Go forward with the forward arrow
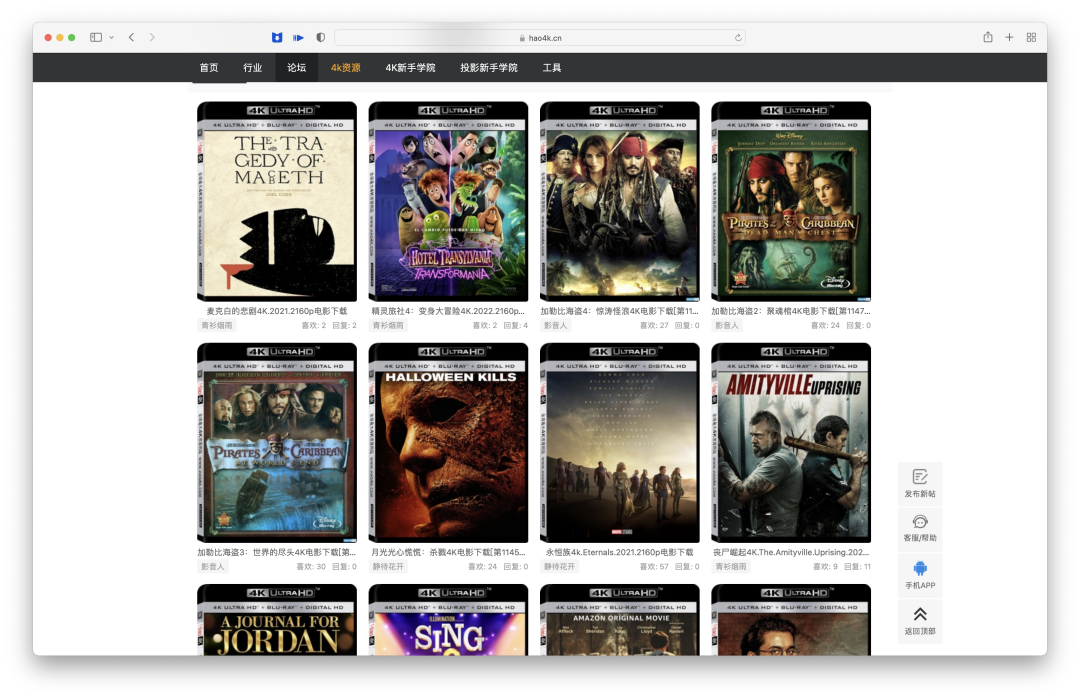 pos(152,37)
